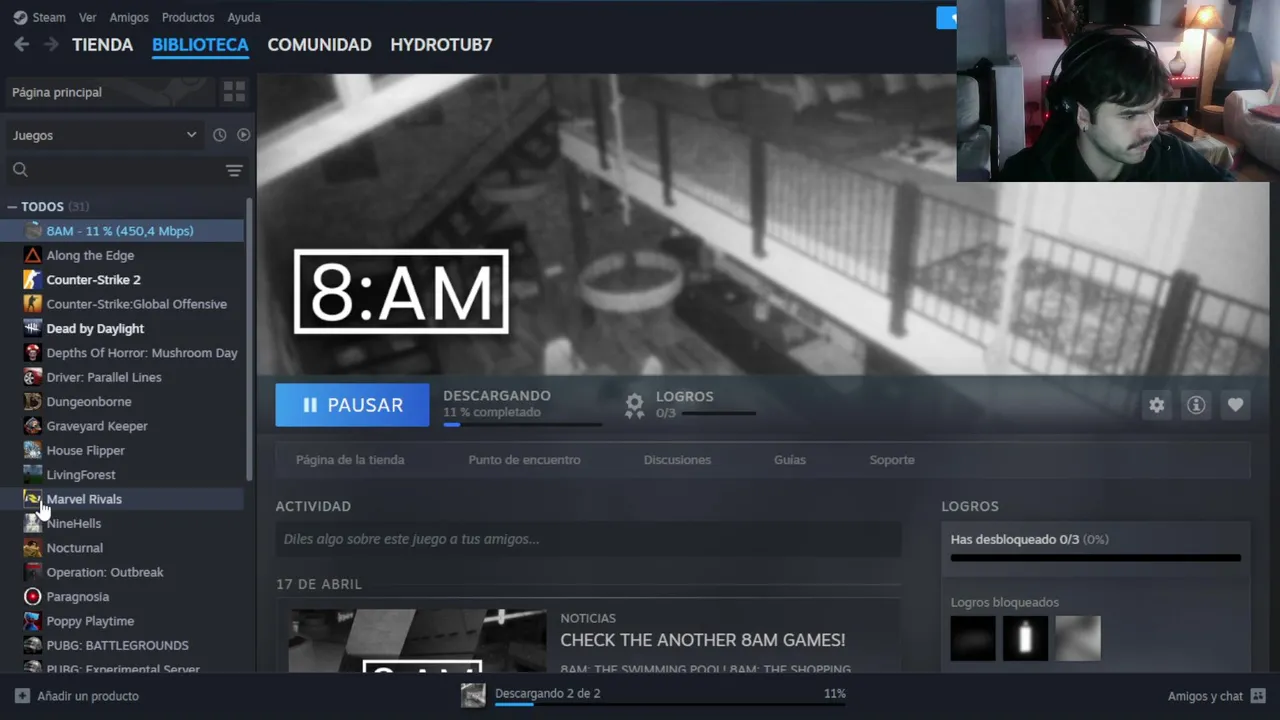Go forward with the right arrow
This screenshot has height=720, width=1280.
click(51, 44)
